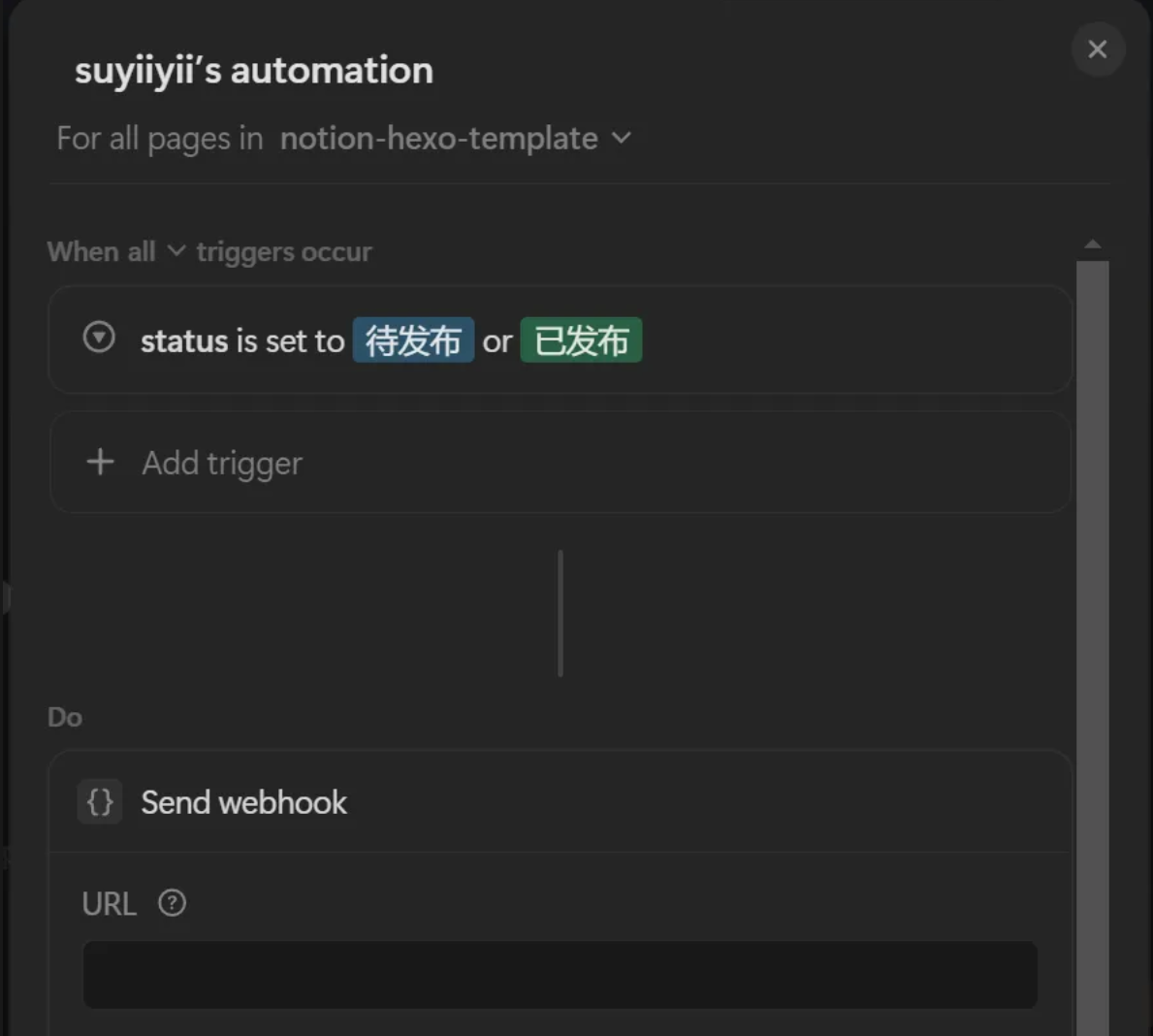The width and height of the screenshot is (1153, 1036).
Task: Open the URL help question mark
Action: tap(173, 903)
